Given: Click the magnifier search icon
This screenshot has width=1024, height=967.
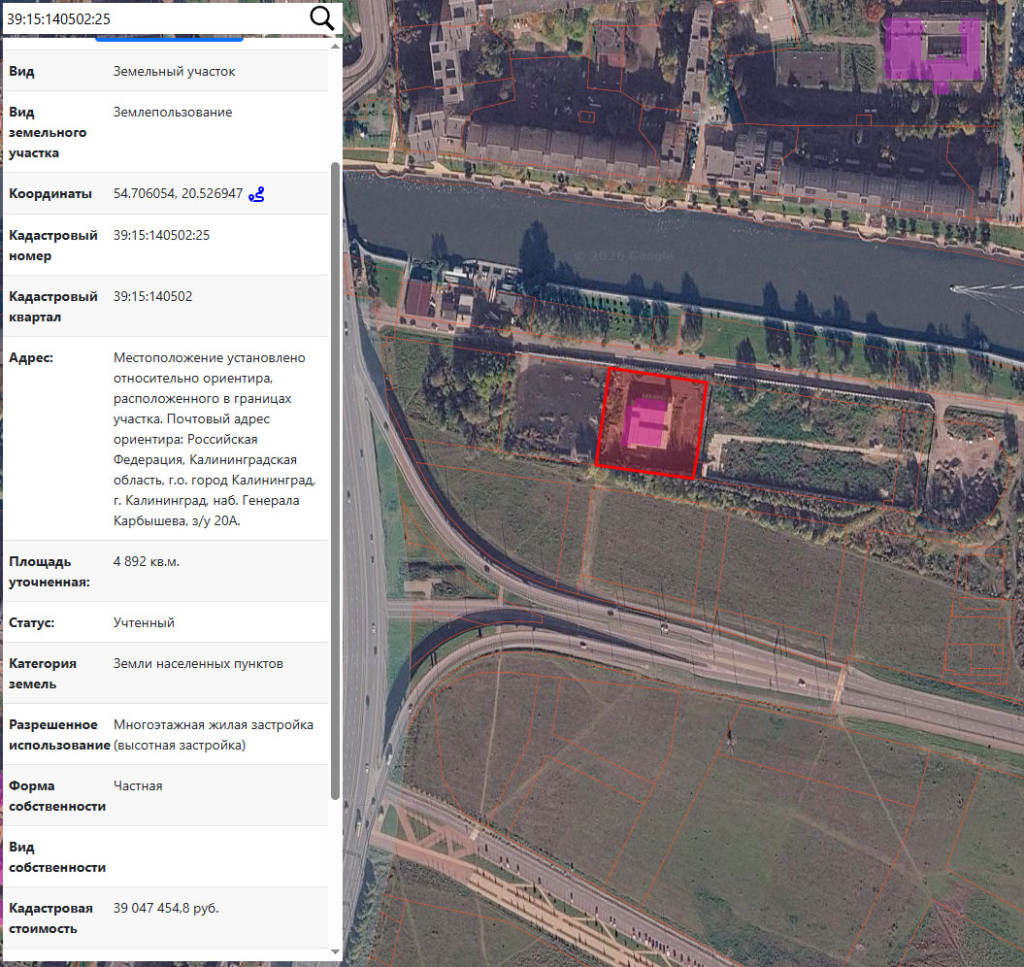Looking at the screenshot, I should 321,18.
